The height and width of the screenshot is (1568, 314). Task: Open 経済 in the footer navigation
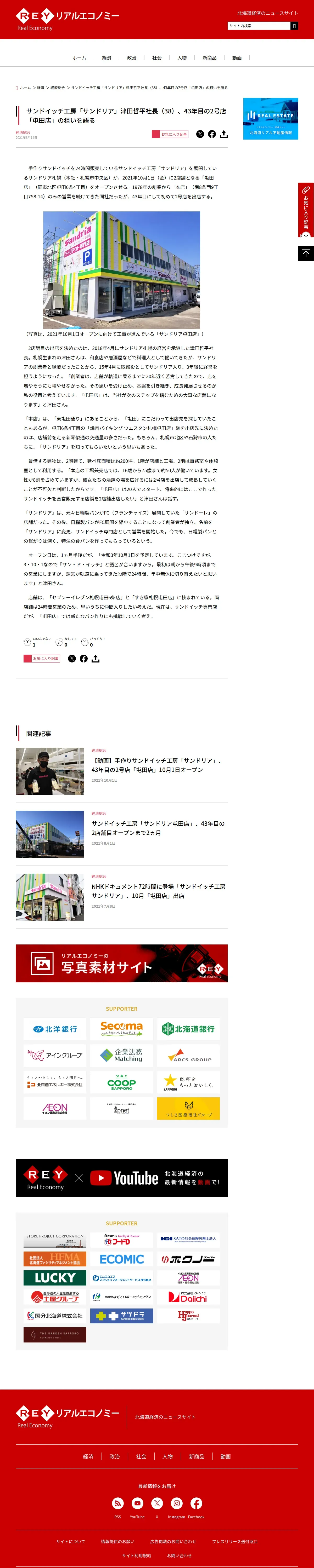88,1457
